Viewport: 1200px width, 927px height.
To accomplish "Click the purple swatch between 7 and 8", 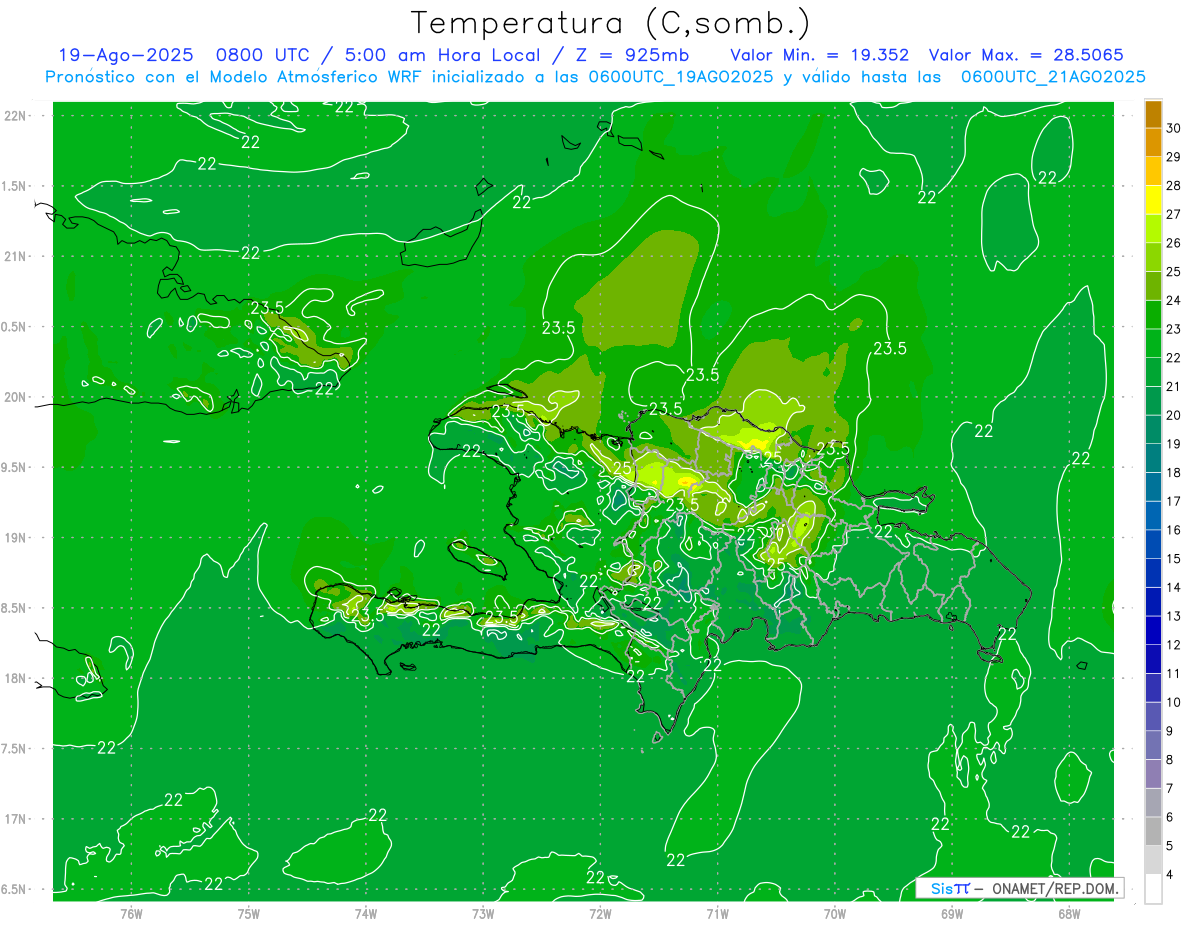I will click(1153, 774).
